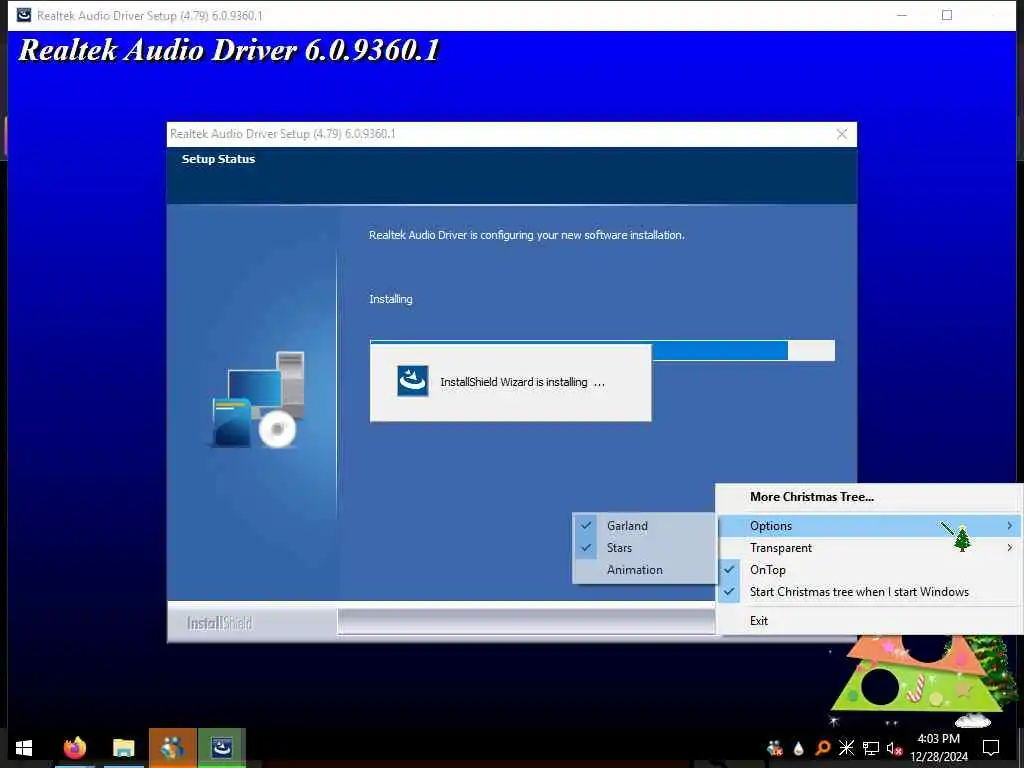1024x768 pixels.
Task: Open the taskbar clock showing 4:03 PM
Action: click(938, 748)
